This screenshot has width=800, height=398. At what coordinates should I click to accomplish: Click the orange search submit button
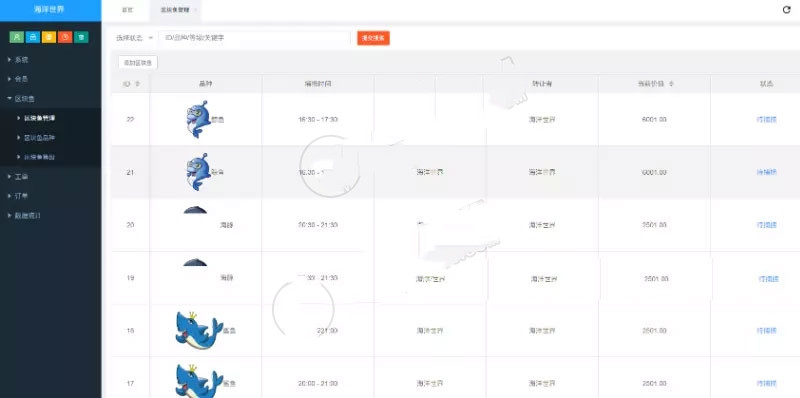373,38
